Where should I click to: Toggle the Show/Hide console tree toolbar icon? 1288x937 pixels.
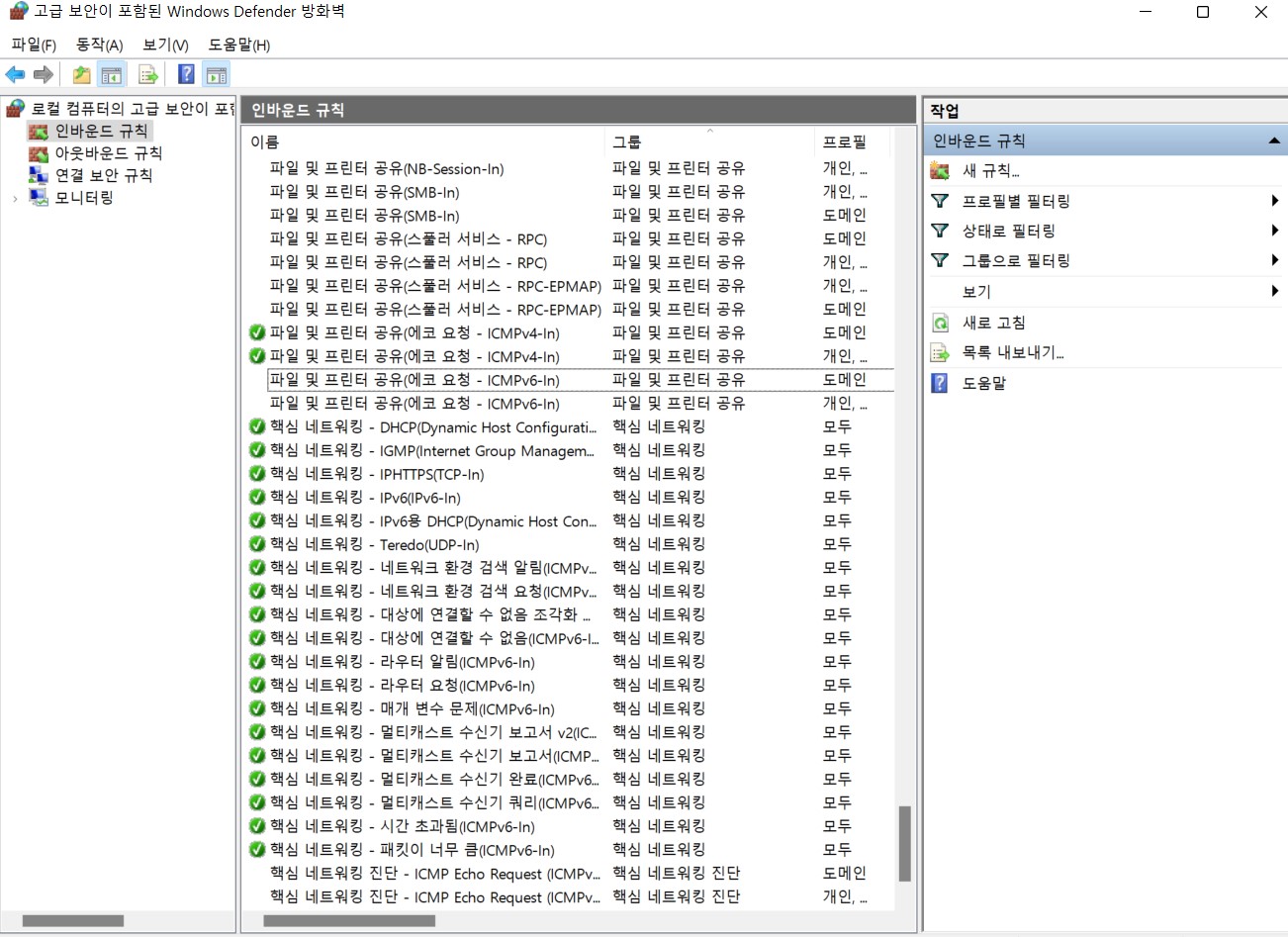tap(112, 74)
